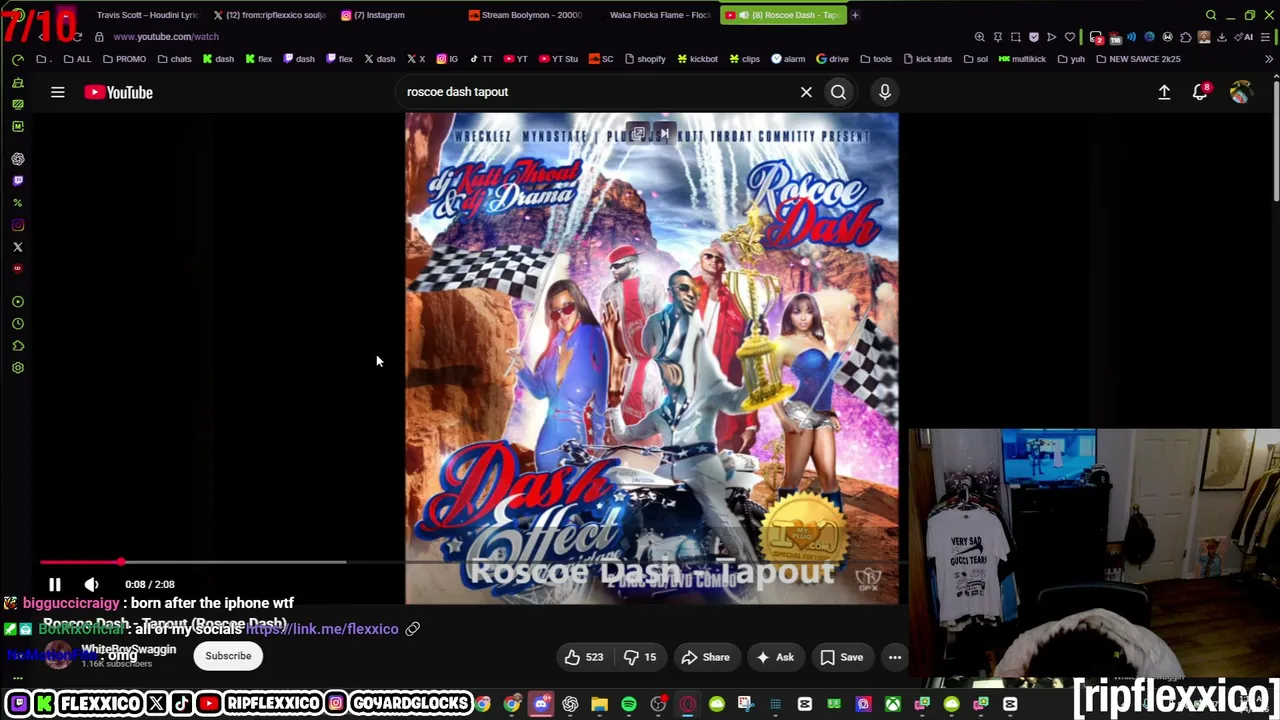Image resolution: width=1280 pixels, height=720 pixels.
Task: Open the Twitch sidebar panel icon
Action: pyautogui.click(x=18, y=181)
